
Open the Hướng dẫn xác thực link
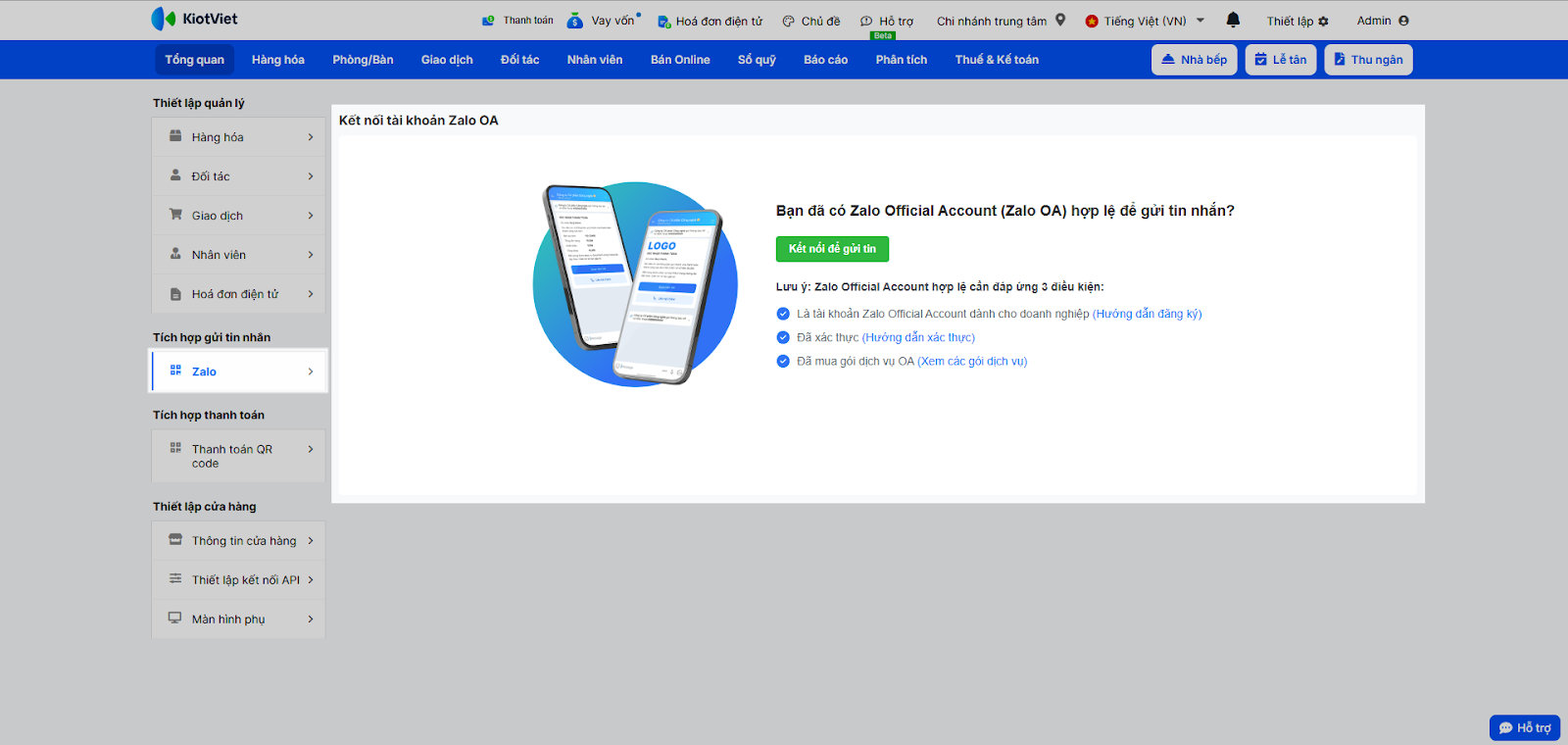(918, 337)
